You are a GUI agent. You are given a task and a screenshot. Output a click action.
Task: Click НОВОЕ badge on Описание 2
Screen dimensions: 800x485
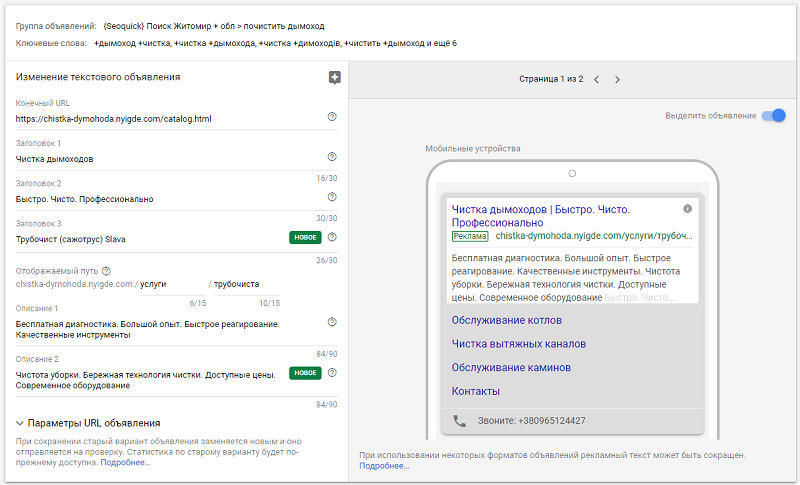click(305, 373)
